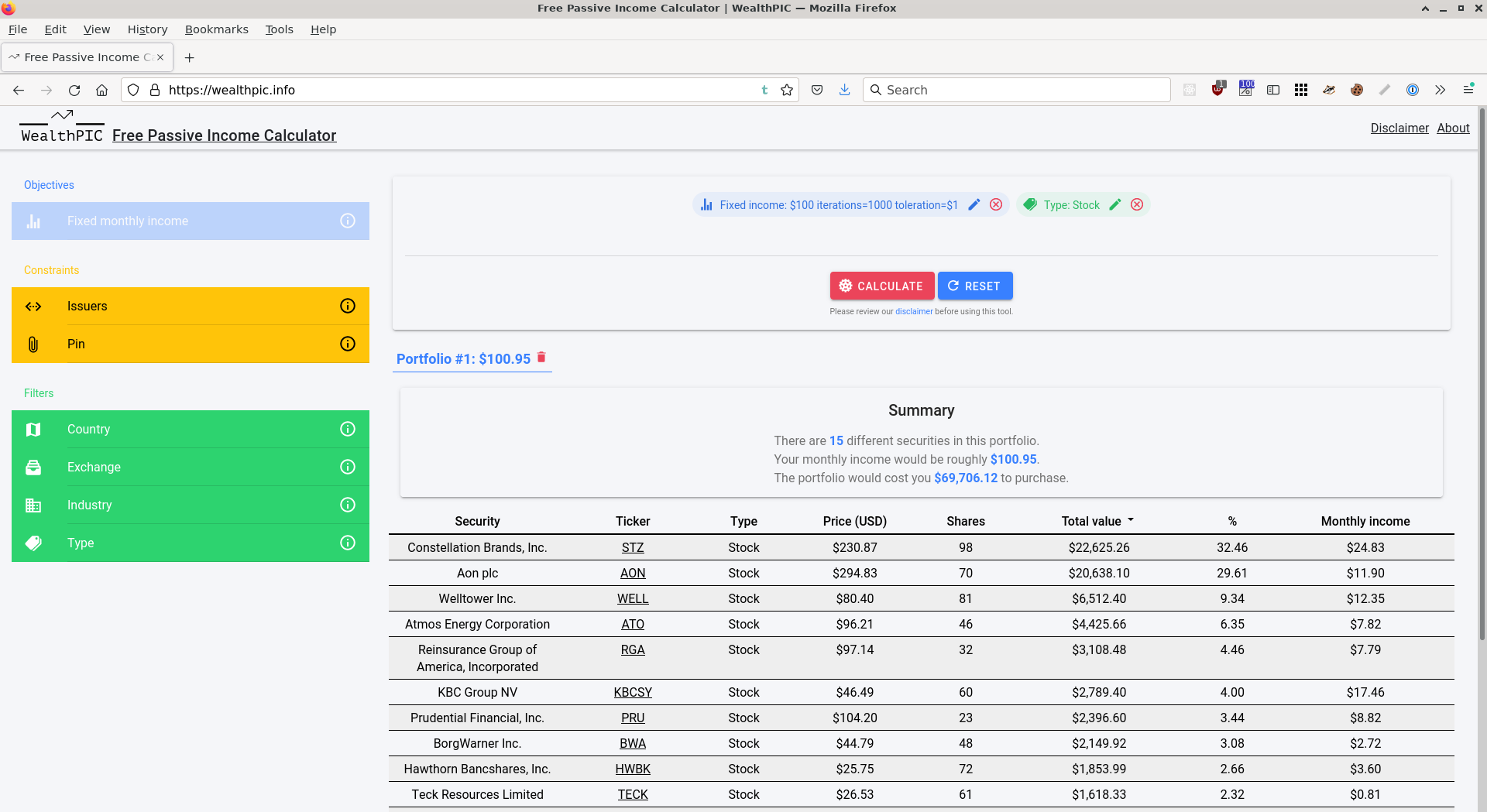1487x812 pixels.
Task: Open the View menu
Action: 97,29
